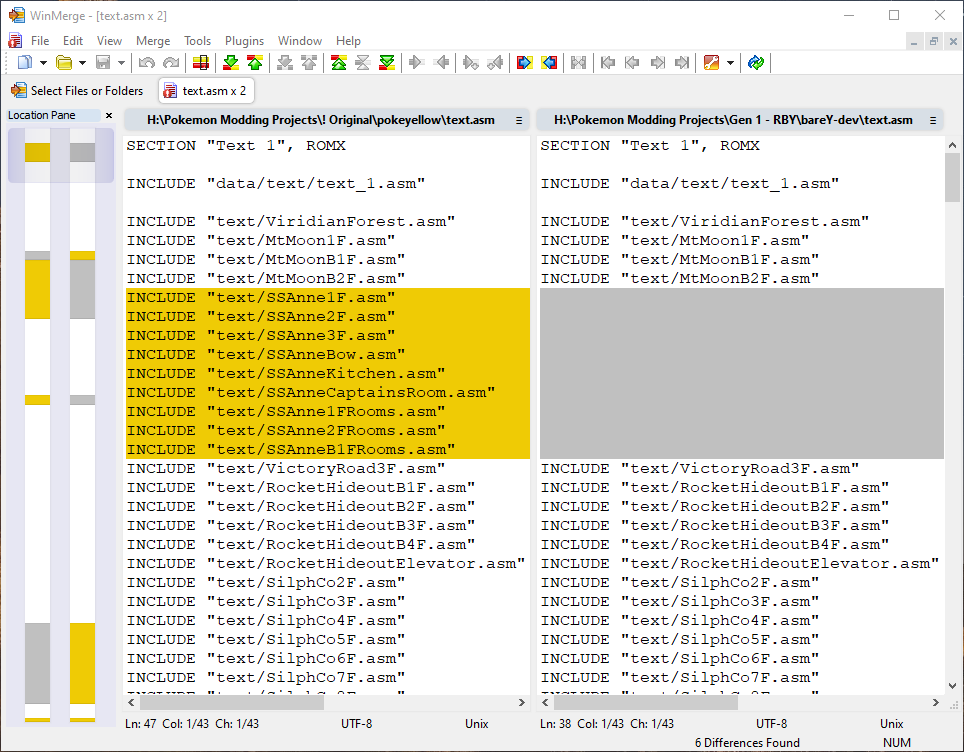Click right pane SilphCo7F.asm line
Image resolution: width=964 pixels, height=752 pixels.
[741, 678]
